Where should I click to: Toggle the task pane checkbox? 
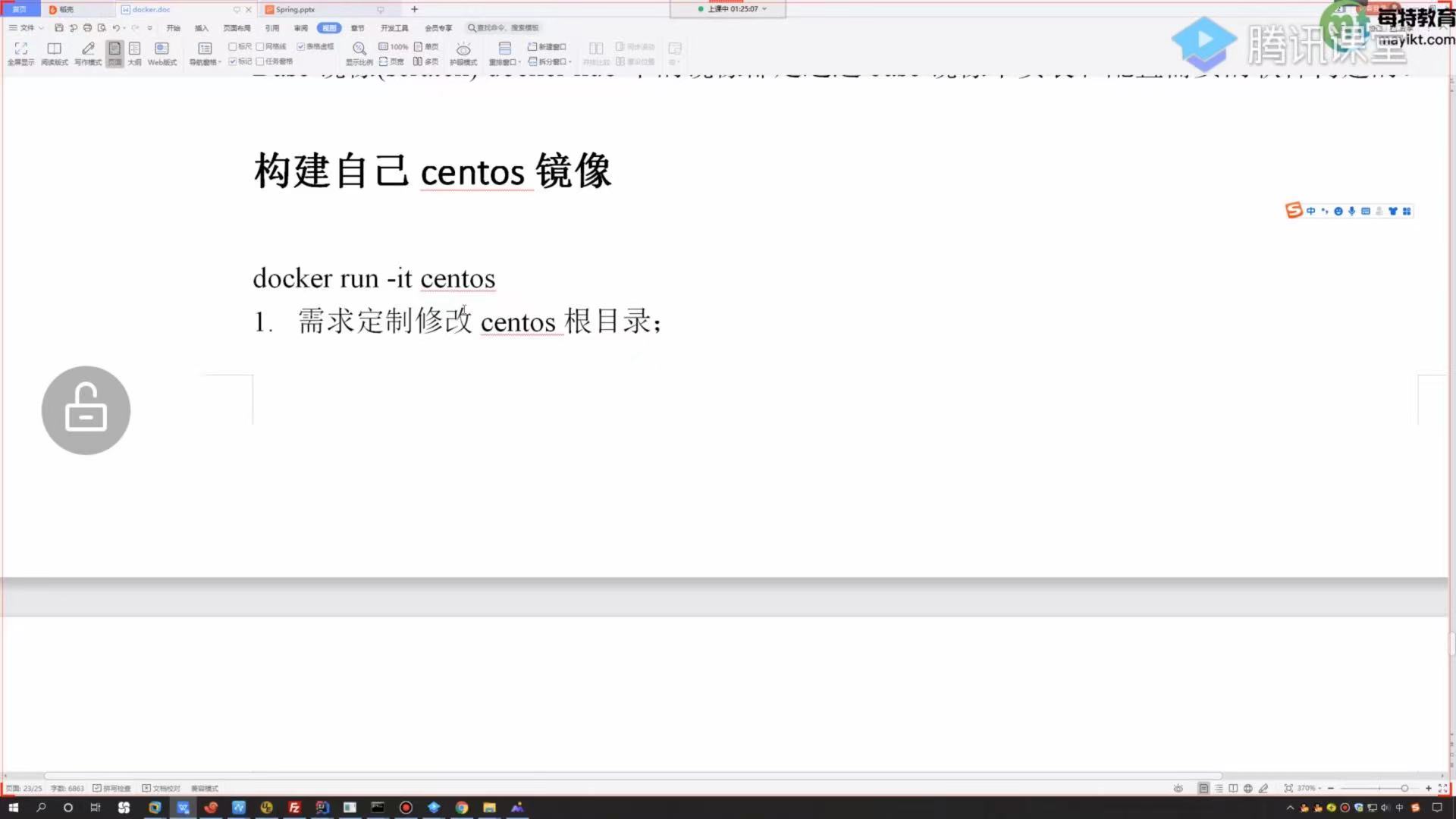(260, 61)
